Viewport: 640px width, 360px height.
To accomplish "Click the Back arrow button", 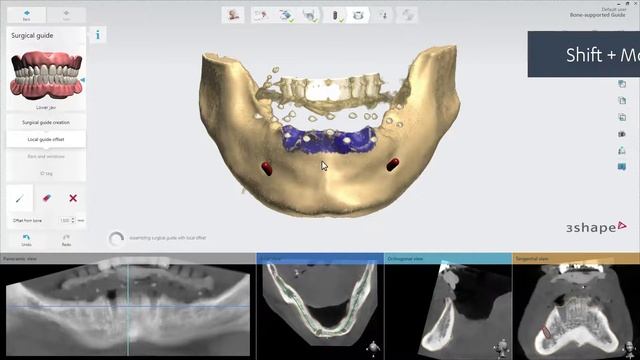I will pos(27,16).
